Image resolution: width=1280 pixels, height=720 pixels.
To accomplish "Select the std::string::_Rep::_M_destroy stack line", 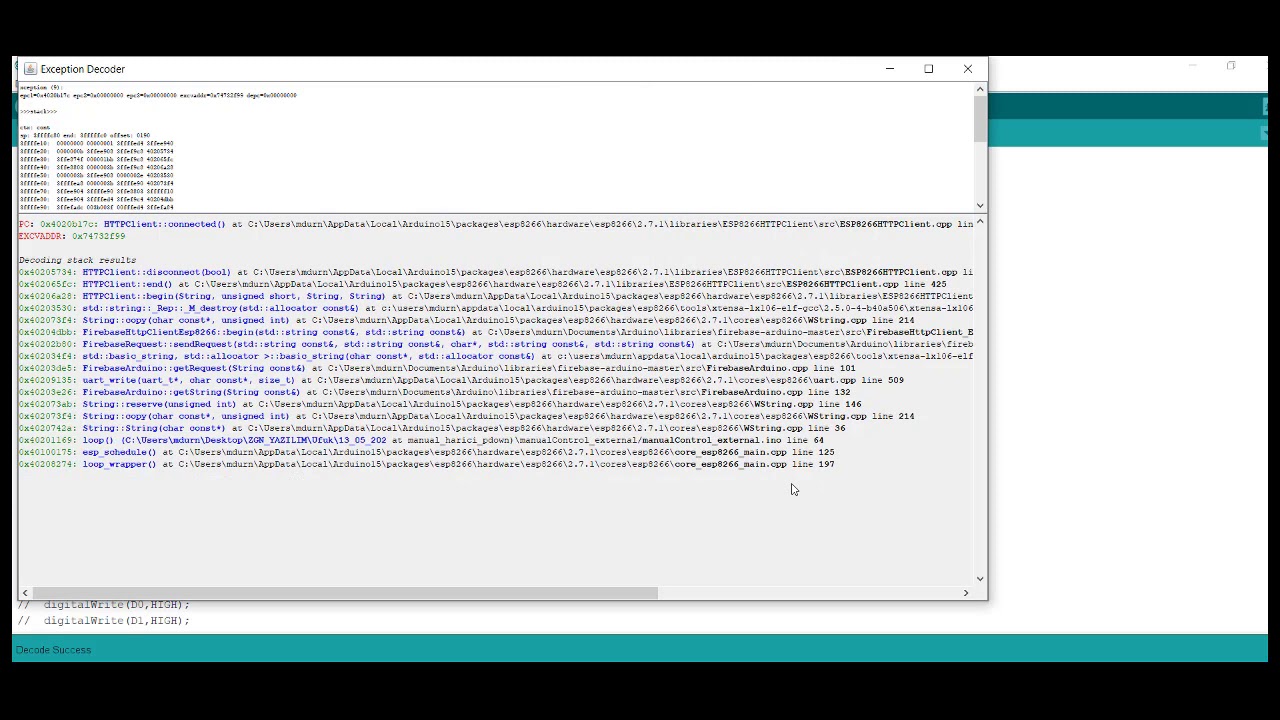I will tap(495, 308).
